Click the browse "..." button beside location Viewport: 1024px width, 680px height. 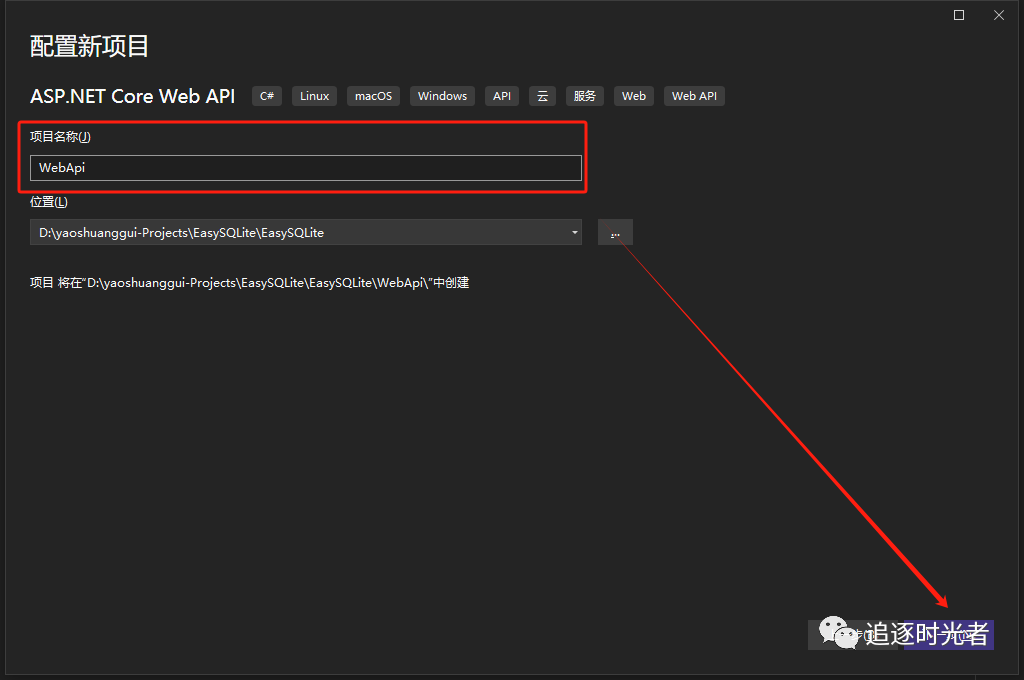point(615,233)
